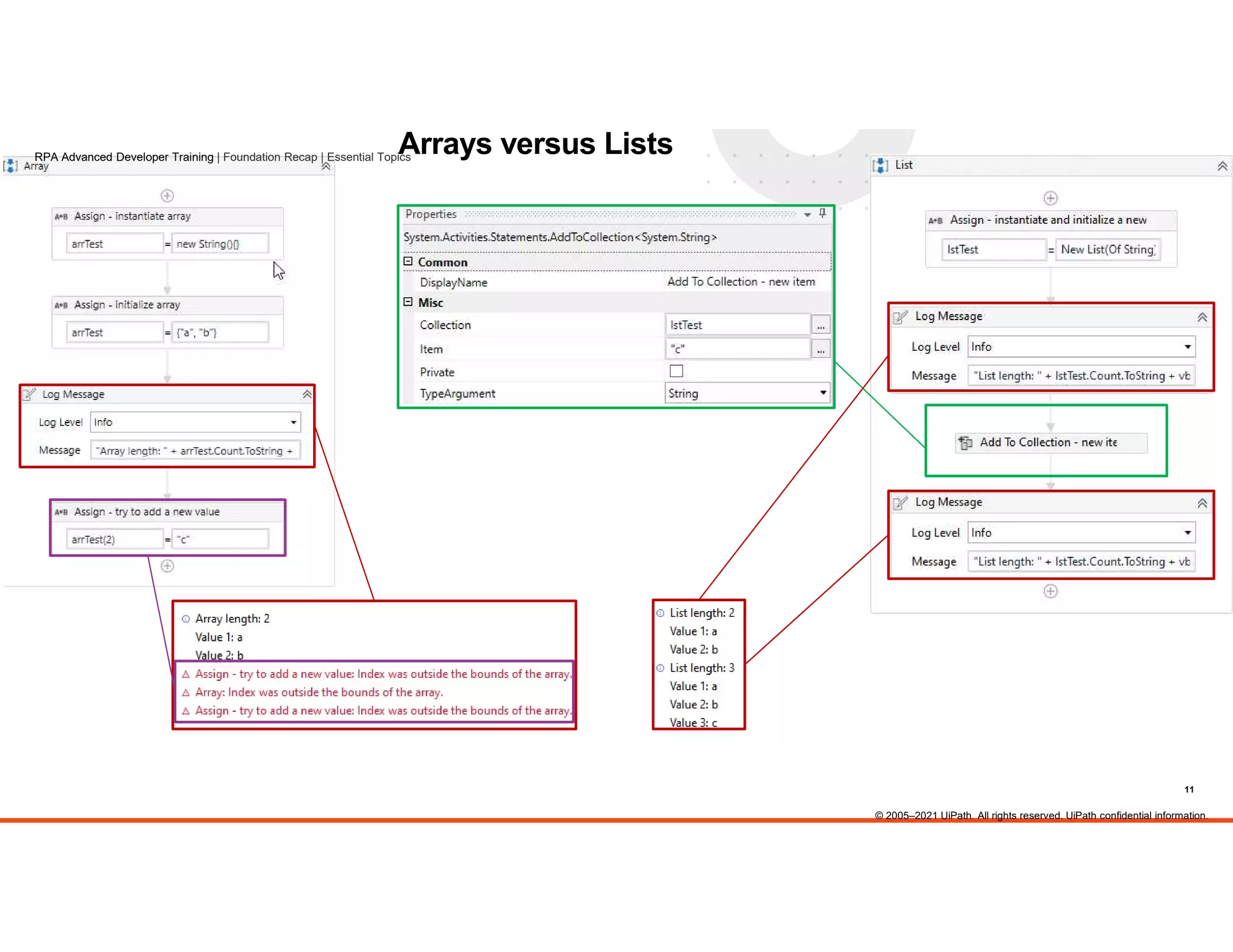Click the Properties panel pin icon
This screenshot has width=1233, height=952.
(x=822, y=213)
